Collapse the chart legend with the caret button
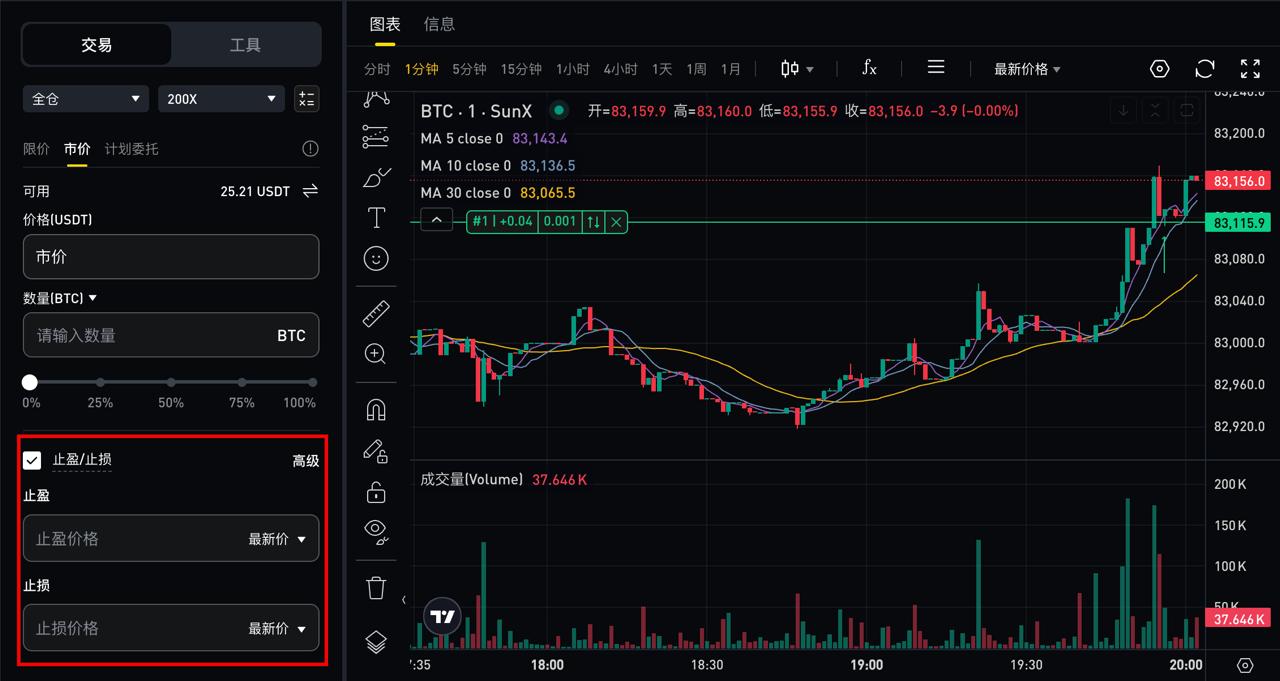Image resolution: width=1280 pixels, height=681 pixels. pos(437,220)
